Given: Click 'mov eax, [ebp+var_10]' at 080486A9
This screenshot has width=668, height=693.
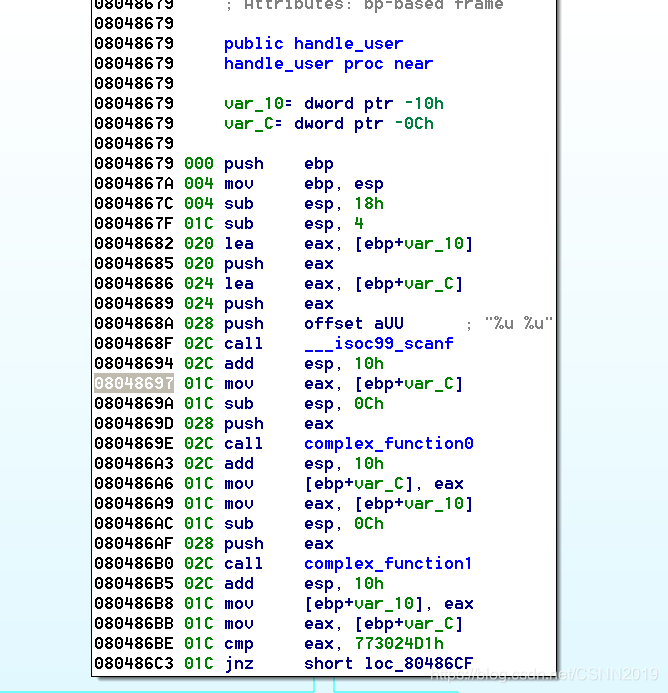Looking at the screenshot, I should 348,503.
